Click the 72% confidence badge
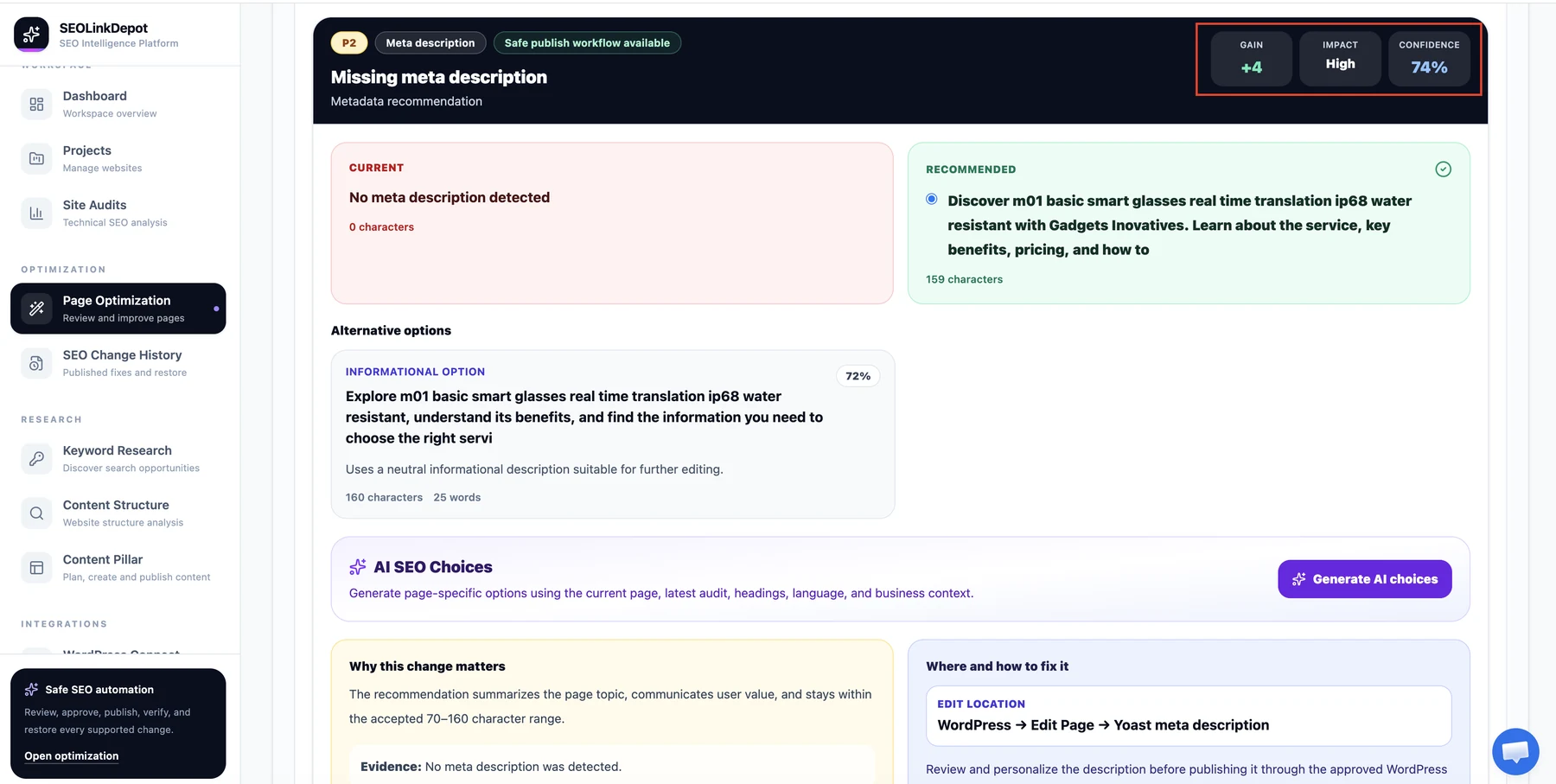The image size is (1556, 784). [858, 376]
